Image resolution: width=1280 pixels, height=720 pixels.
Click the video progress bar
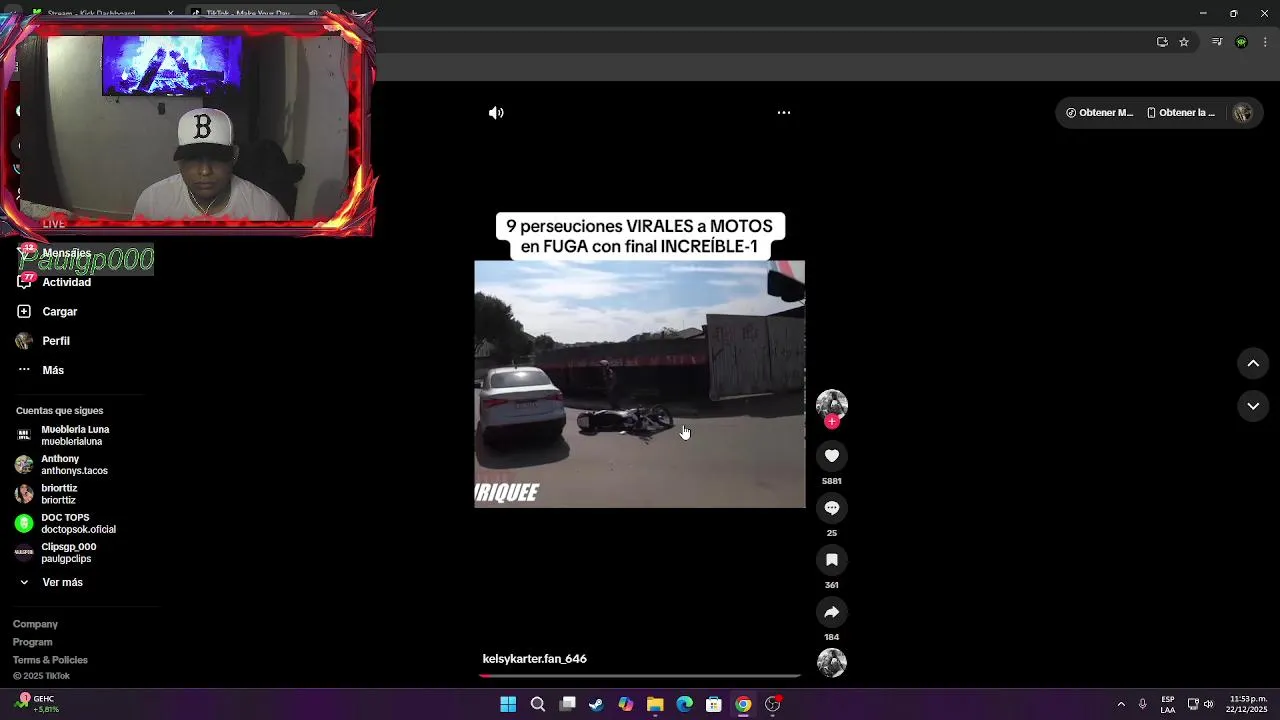(640, 676)
